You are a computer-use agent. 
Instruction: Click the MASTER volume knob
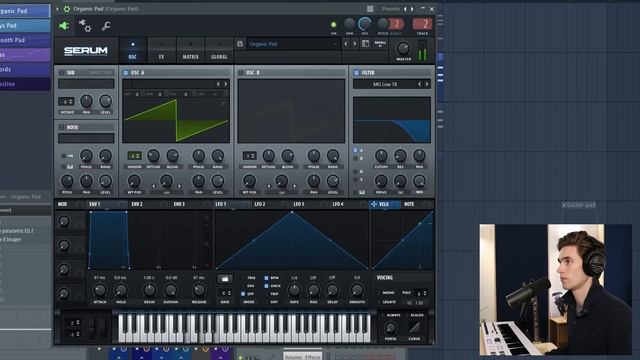(403, 49)
